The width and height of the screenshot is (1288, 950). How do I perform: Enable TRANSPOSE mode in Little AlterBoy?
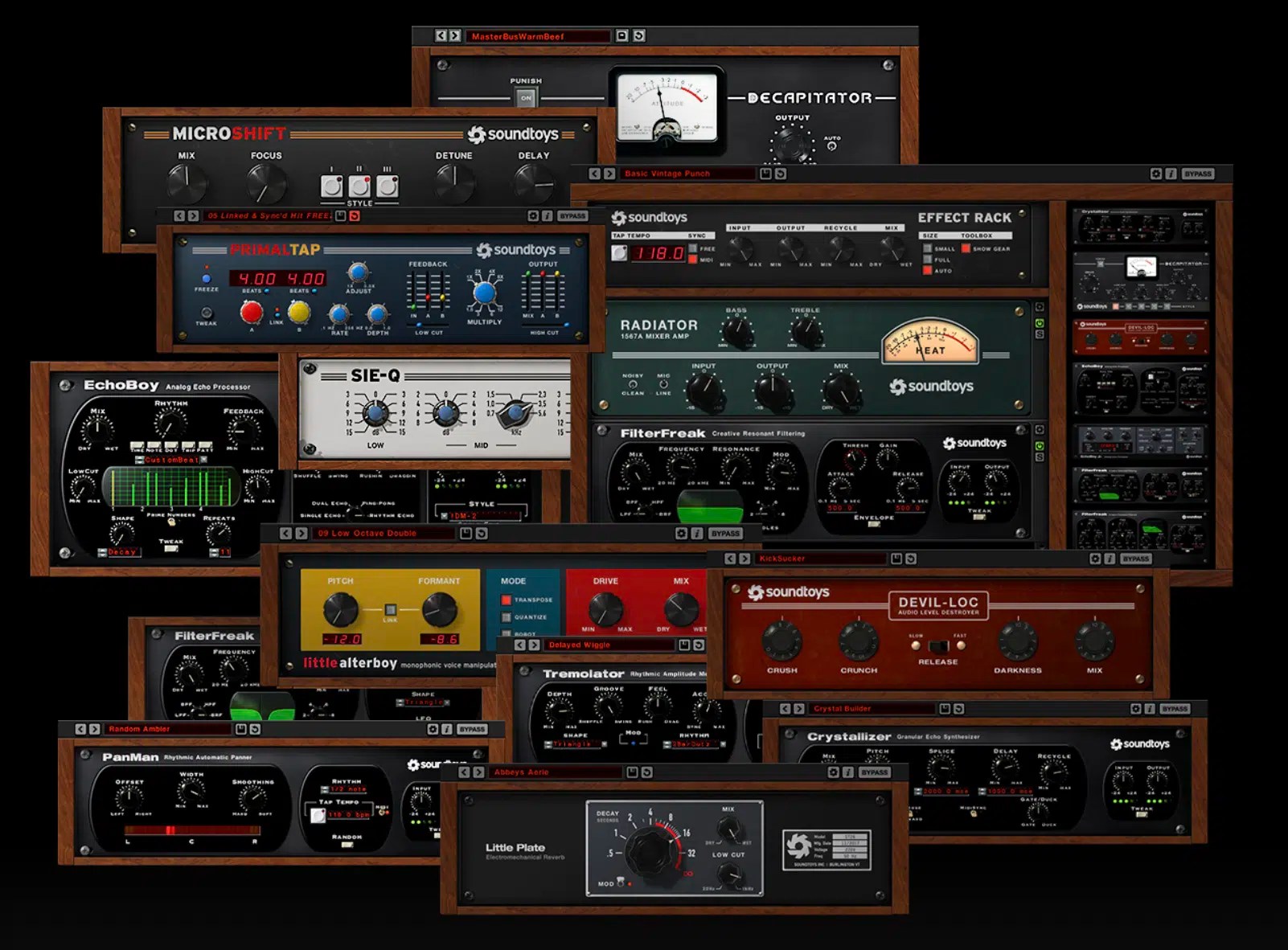point(507,600)
